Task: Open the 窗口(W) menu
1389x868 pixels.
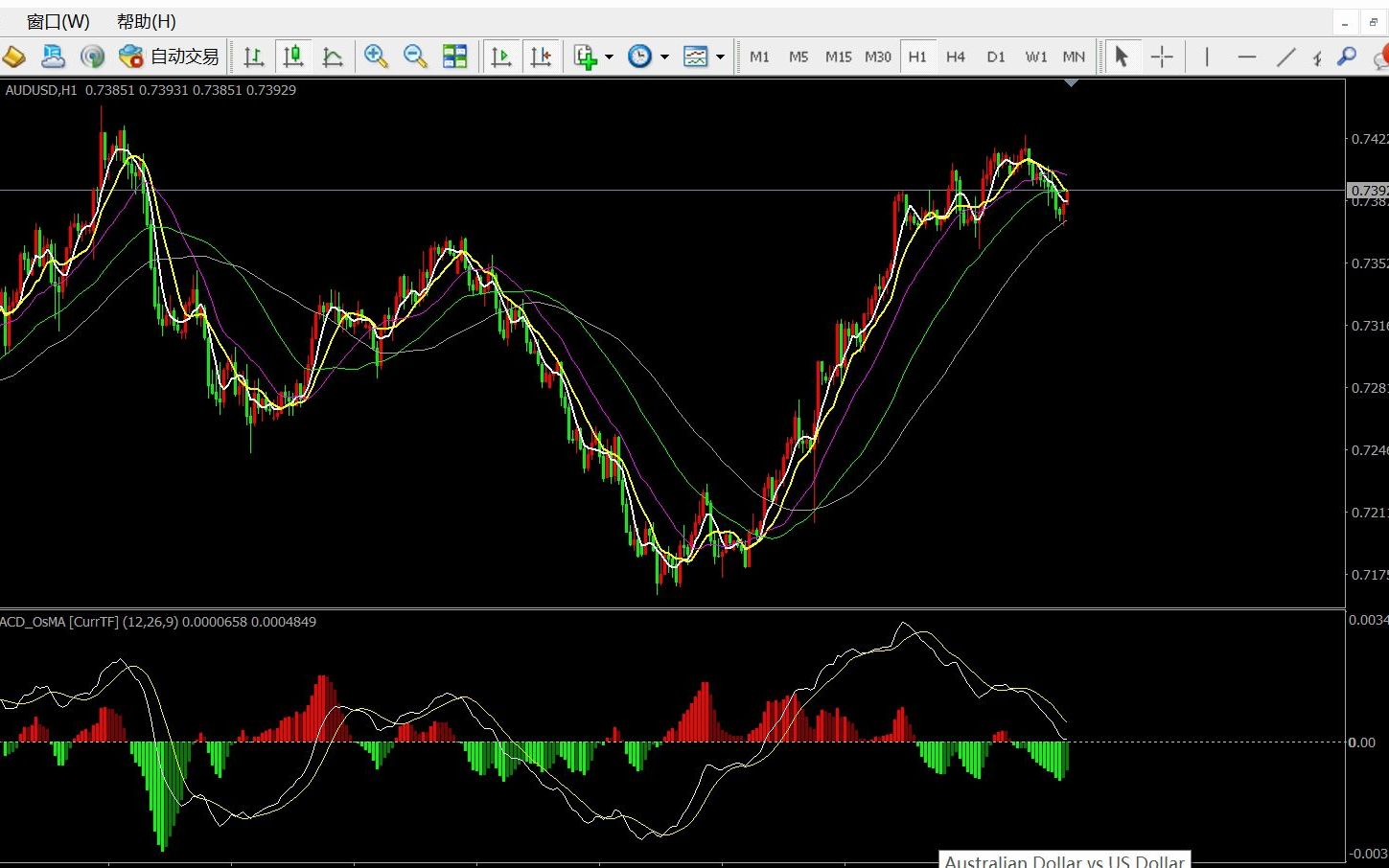Action: 58,21
